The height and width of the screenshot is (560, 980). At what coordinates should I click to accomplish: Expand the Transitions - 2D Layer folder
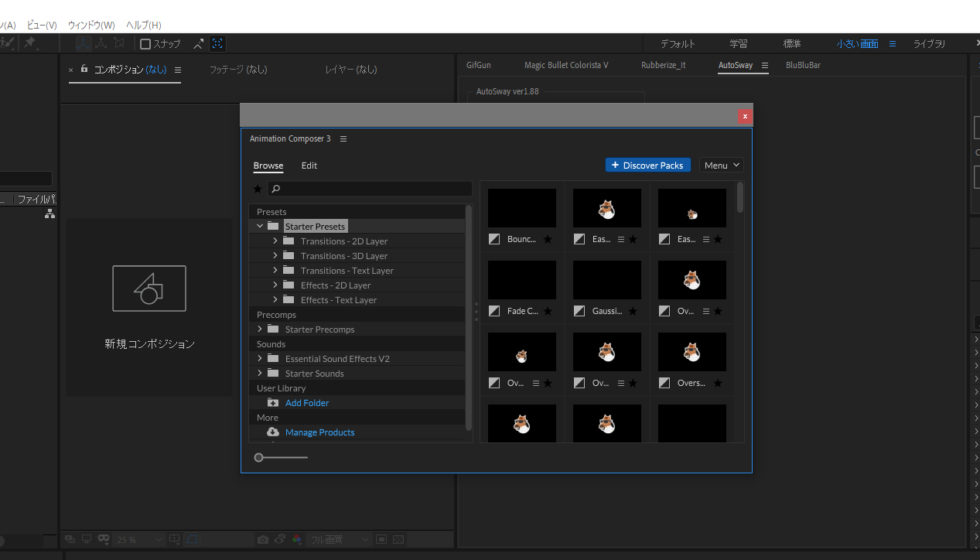[275, 241]
